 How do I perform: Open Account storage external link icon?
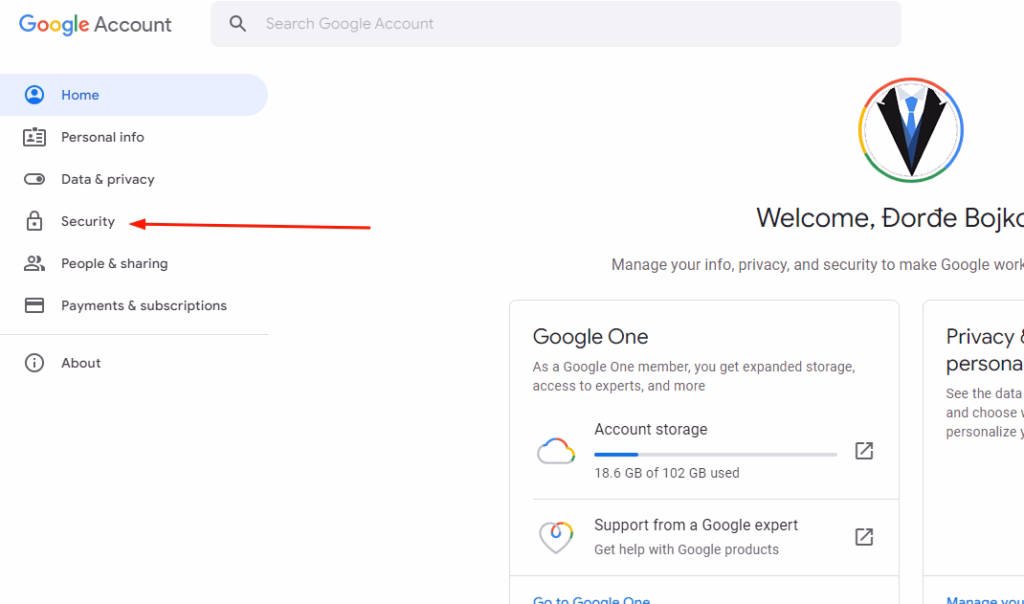pos(864,451)
